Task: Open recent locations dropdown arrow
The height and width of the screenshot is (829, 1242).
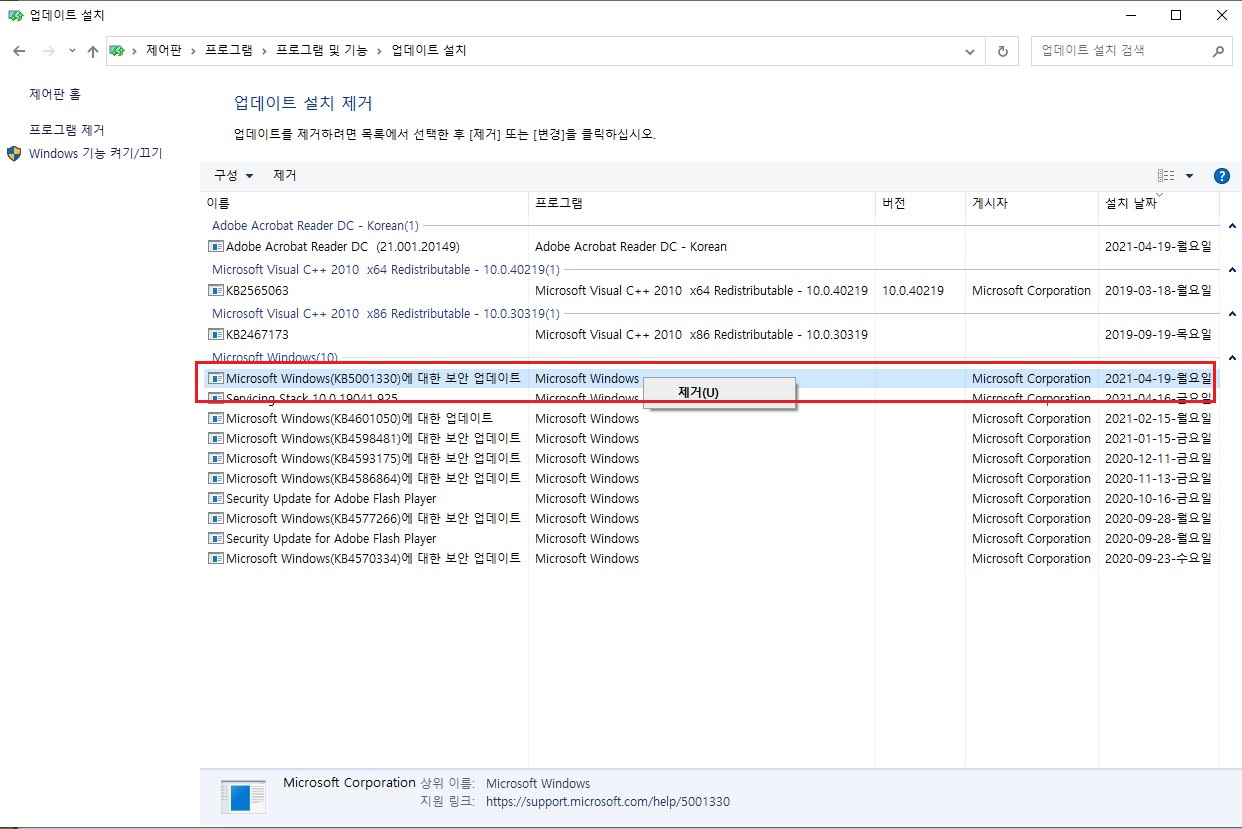Action: (72, 50)
